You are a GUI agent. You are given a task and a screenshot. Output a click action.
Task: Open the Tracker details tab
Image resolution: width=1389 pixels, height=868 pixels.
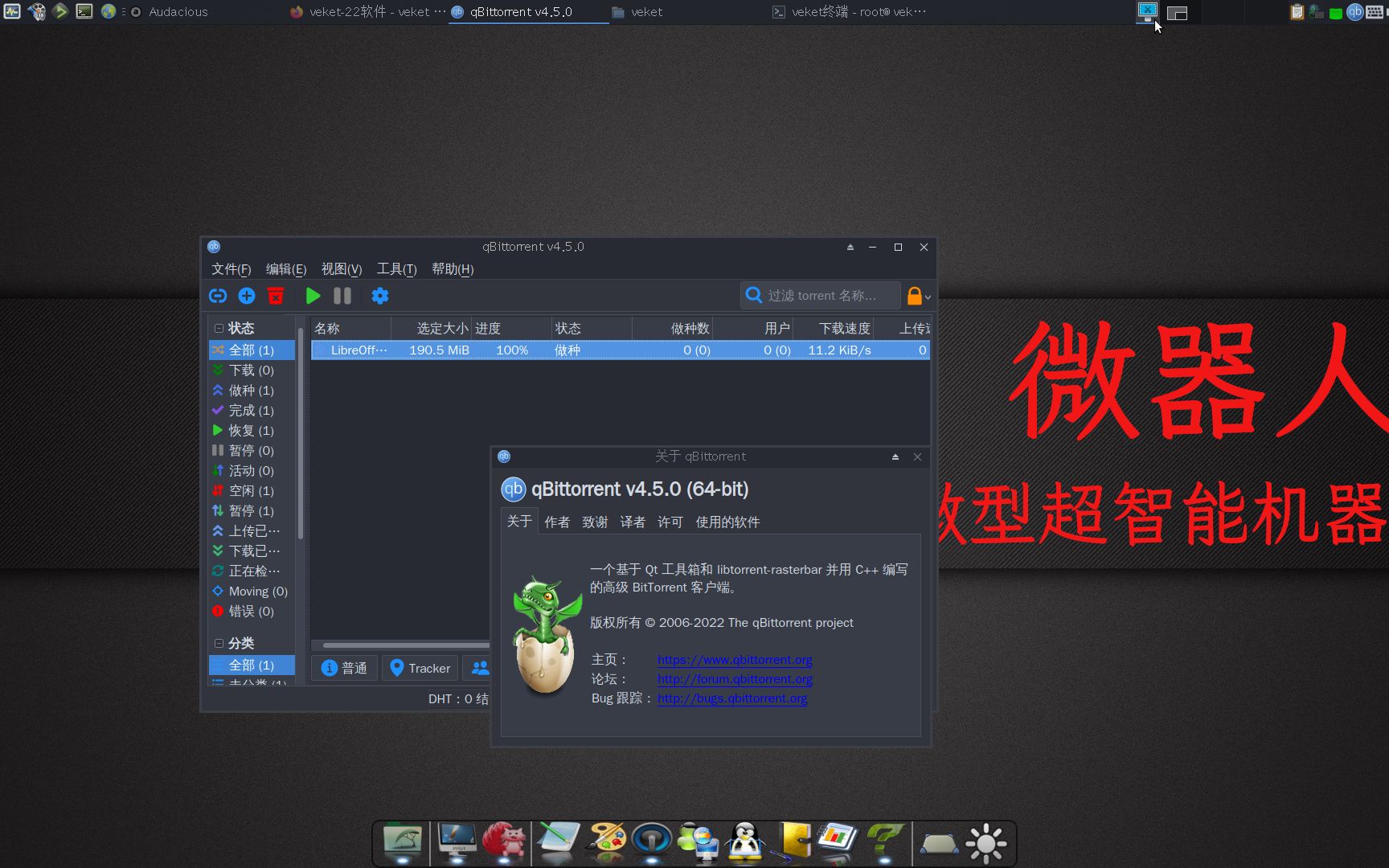[x=420, y=668]
